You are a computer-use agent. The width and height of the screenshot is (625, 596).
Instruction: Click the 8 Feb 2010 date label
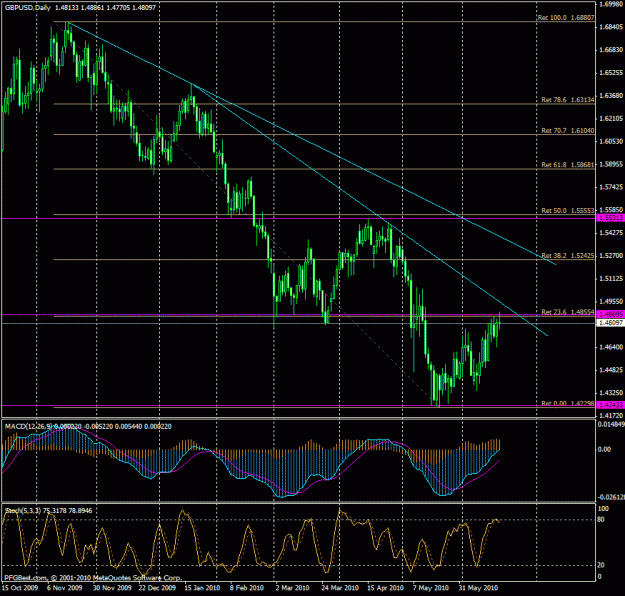tap(247, 588)
